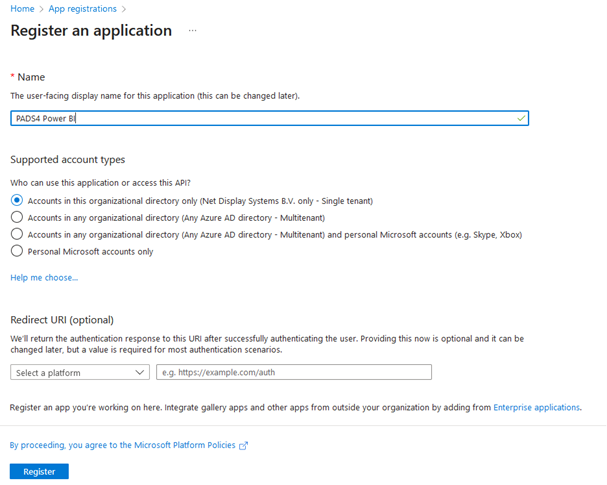This screenshot has width=607, height=485.
Task: Open the ellipsis menu beside the page title
Action: click(192, 31)
